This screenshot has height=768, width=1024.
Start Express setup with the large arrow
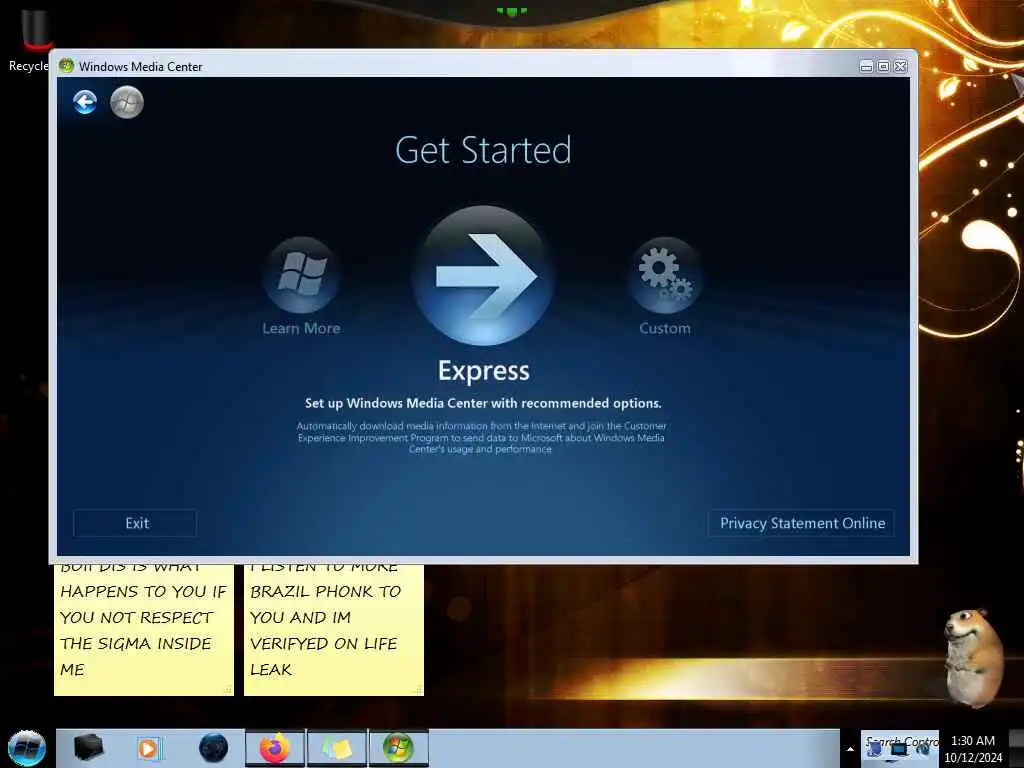pos(484,276)
